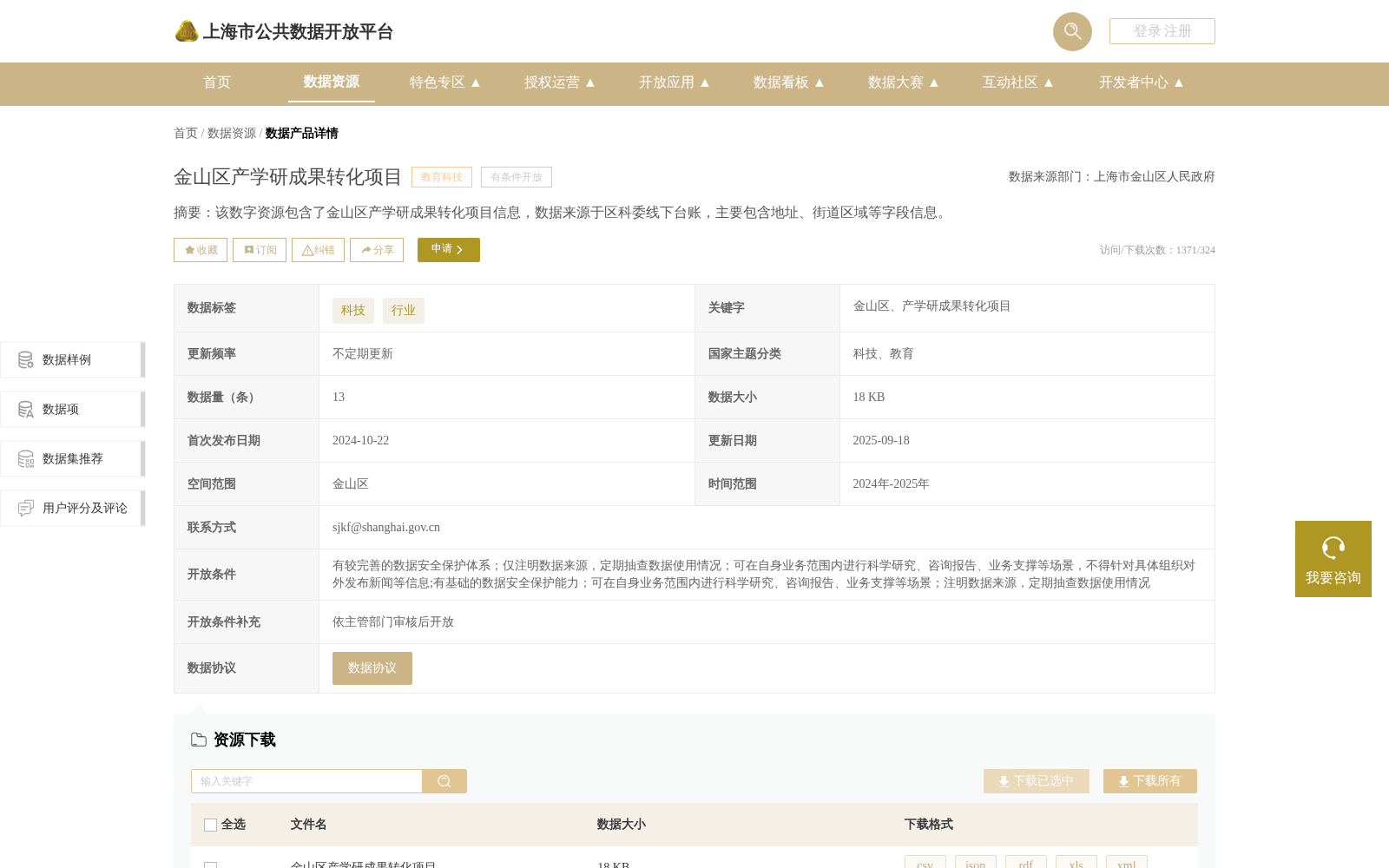Click the 2024-10-22 first publish date
The image size is (1389, 868).
[x=361, y=441]
